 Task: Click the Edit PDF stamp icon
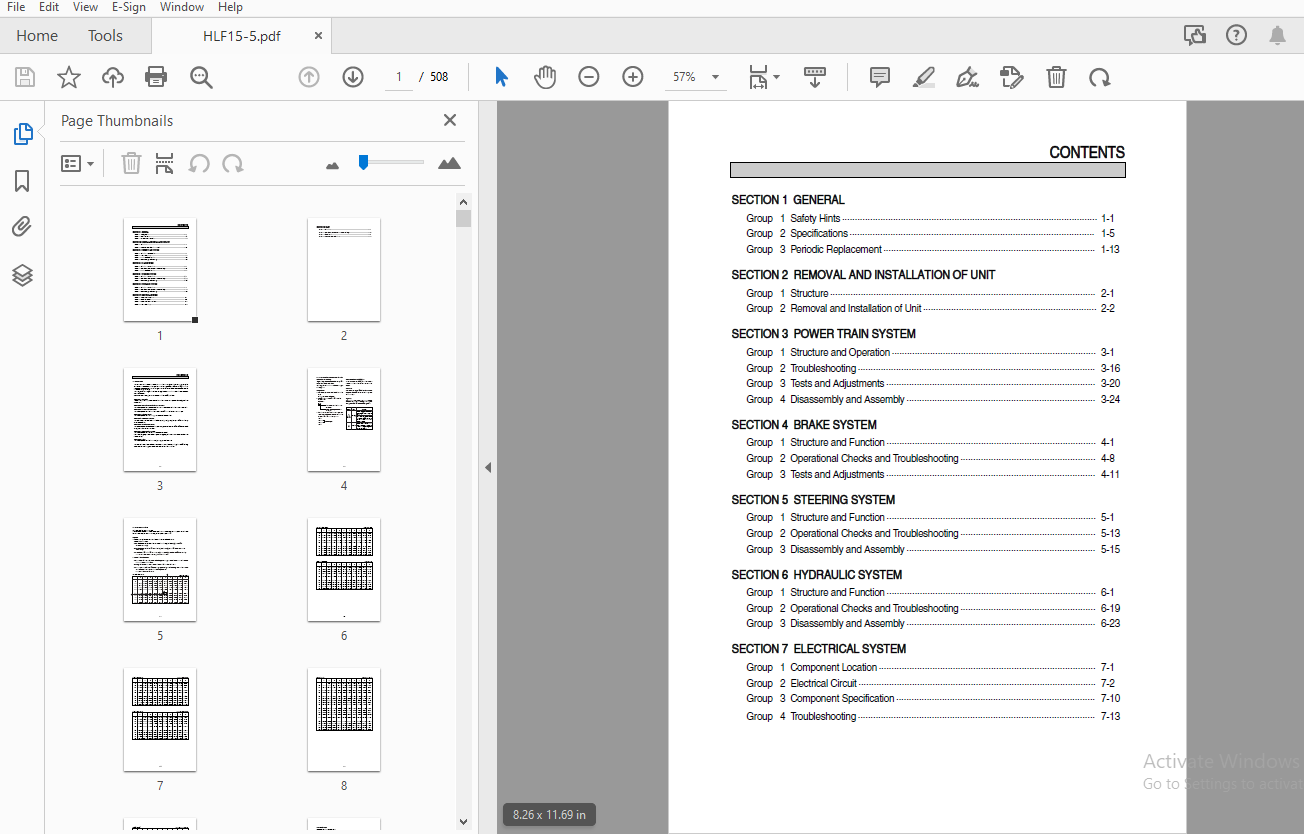click(x=1012, y=77)
